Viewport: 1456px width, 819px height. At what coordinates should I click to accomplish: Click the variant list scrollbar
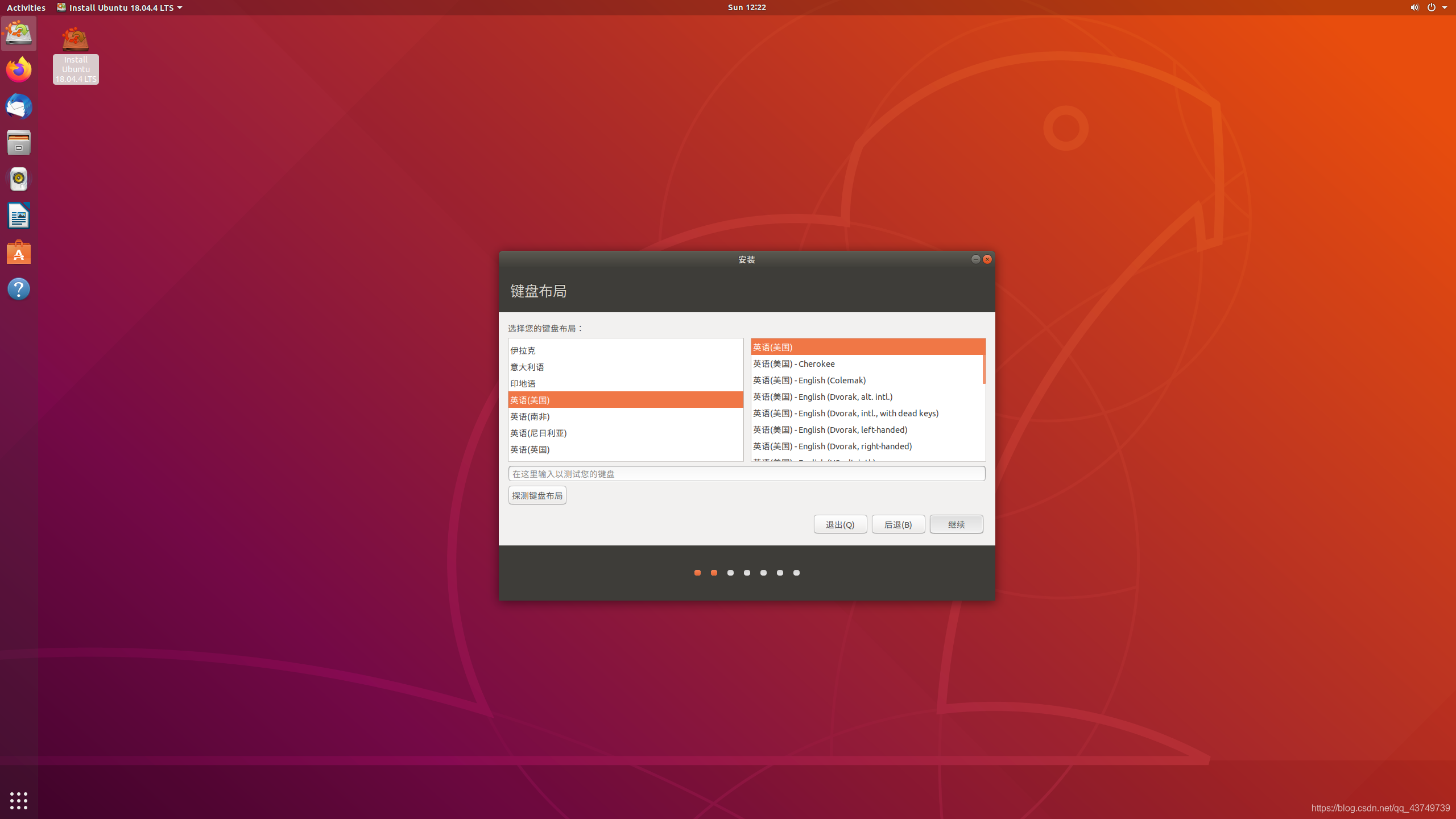(x=984, y=362)
